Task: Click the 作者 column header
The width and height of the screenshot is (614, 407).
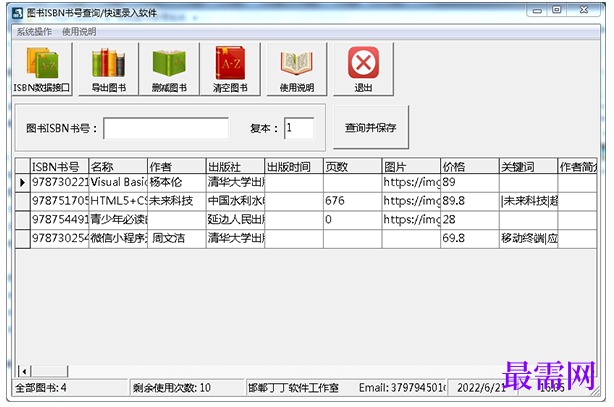Action: click(x=177, y=167)
